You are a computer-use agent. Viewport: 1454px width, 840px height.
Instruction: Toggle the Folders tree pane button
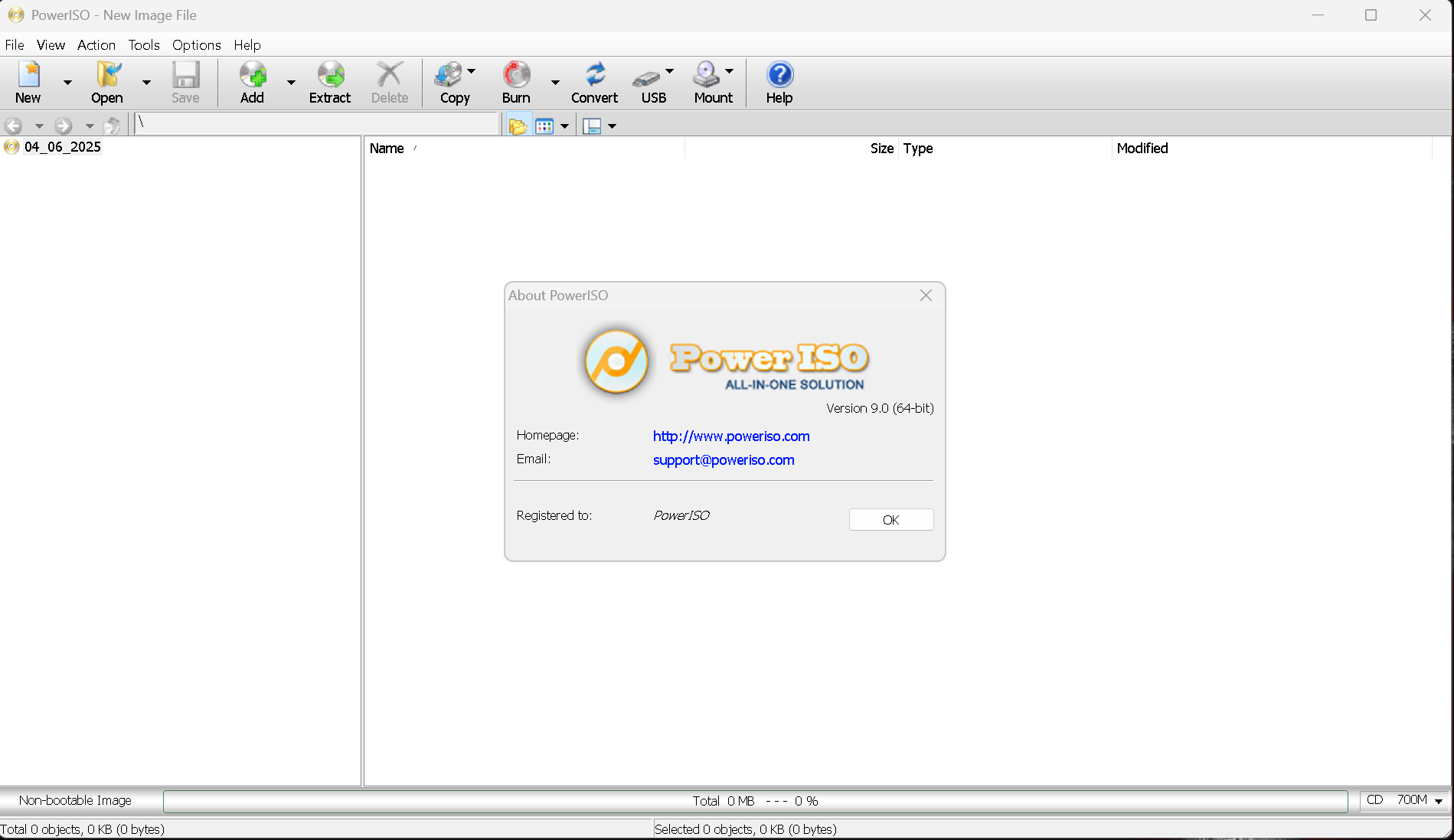(518, 126)
